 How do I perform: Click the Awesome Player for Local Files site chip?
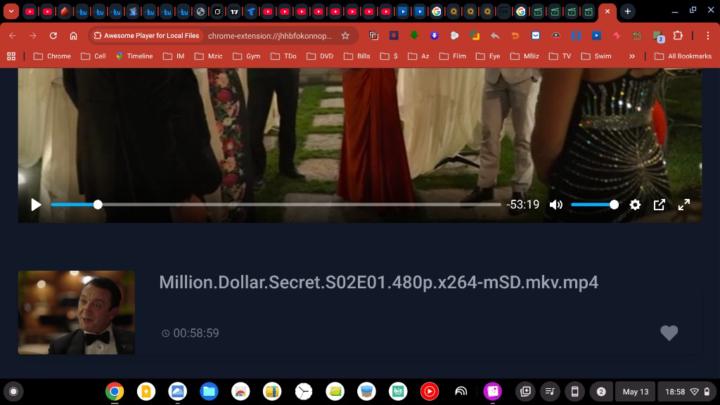point(147,35)
